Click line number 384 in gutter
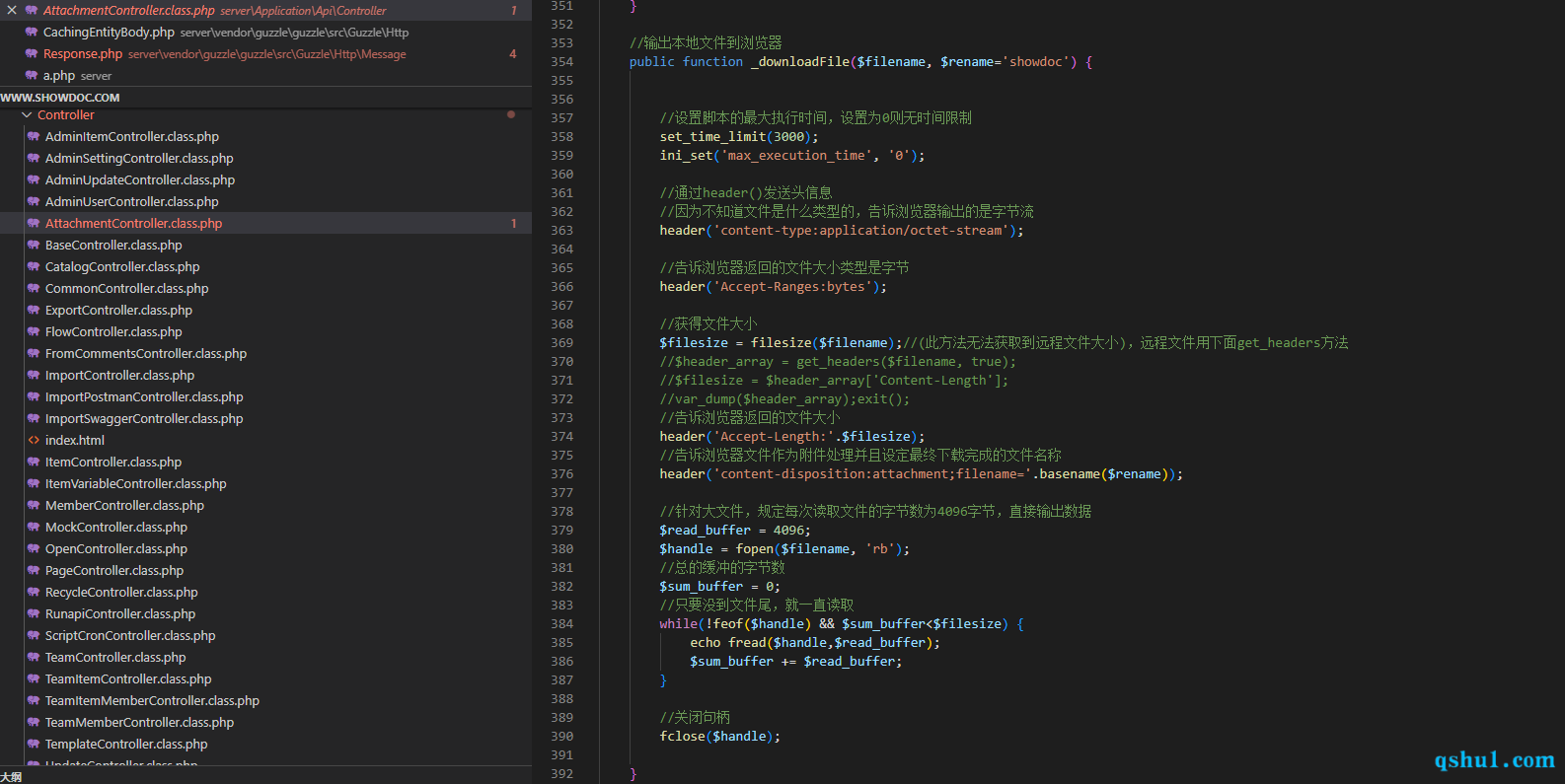This screenshot has width=1565, height=784. pyautogui.click(x=562, y=623)
